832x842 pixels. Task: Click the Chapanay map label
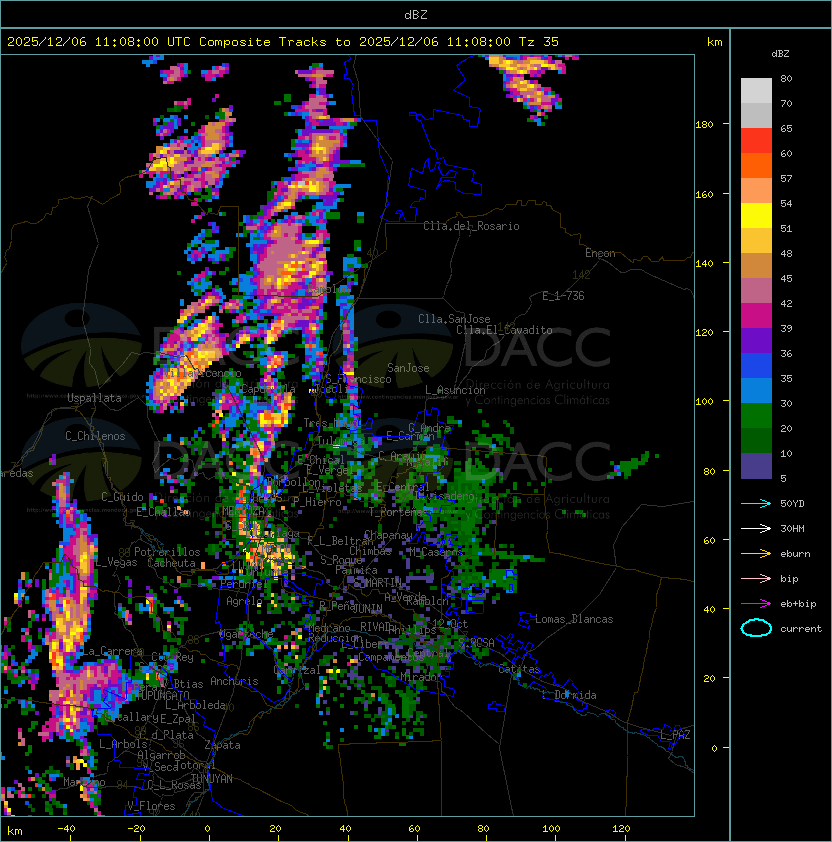[388, 535]
